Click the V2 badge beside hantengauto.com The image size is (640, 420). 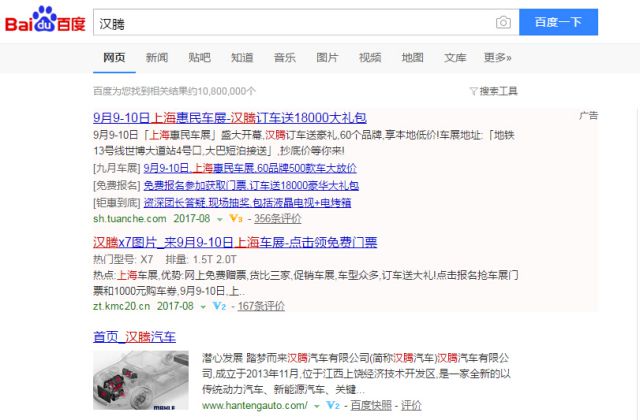(333, 405)
